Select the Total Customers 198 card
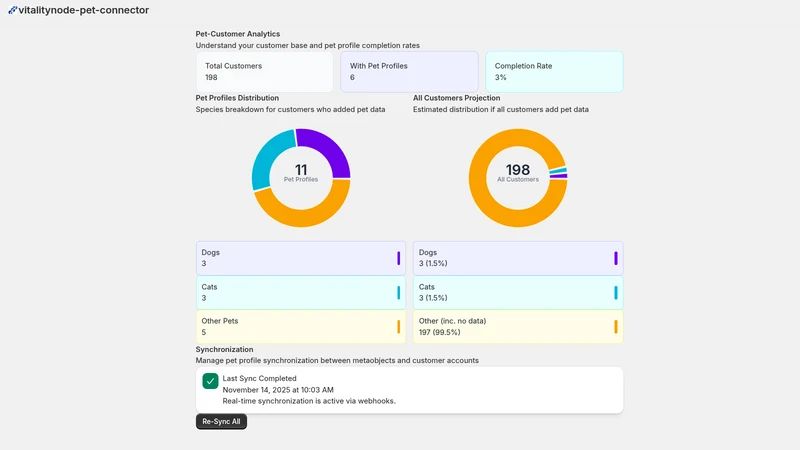The width and height of the screenshot is (800, 450). (264, 72)
